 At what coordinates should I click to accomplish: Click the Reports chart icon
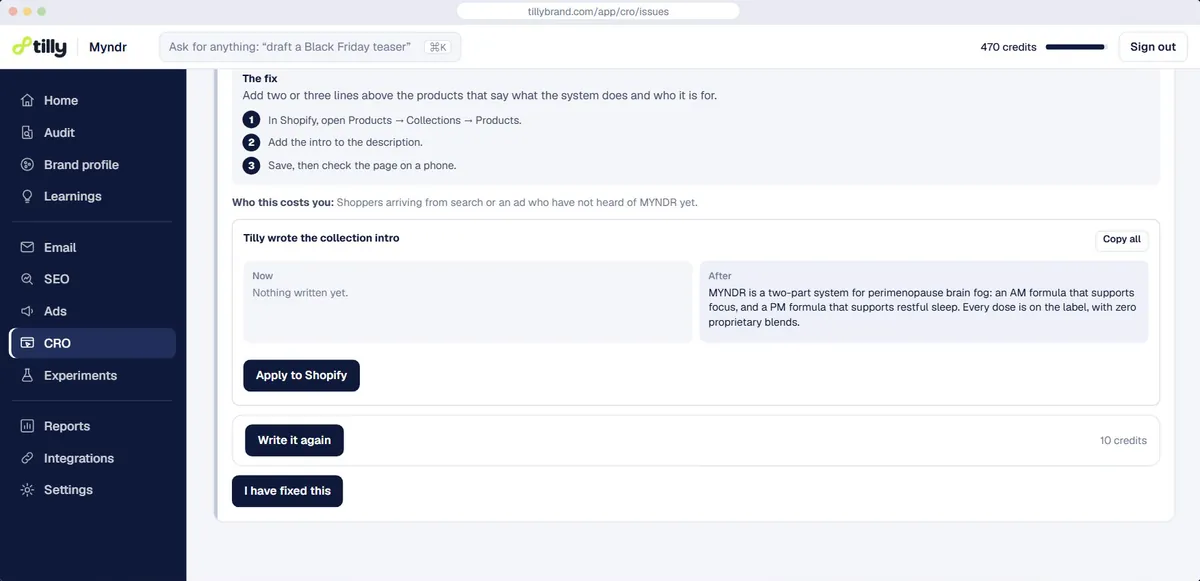[x=27, y=426]
